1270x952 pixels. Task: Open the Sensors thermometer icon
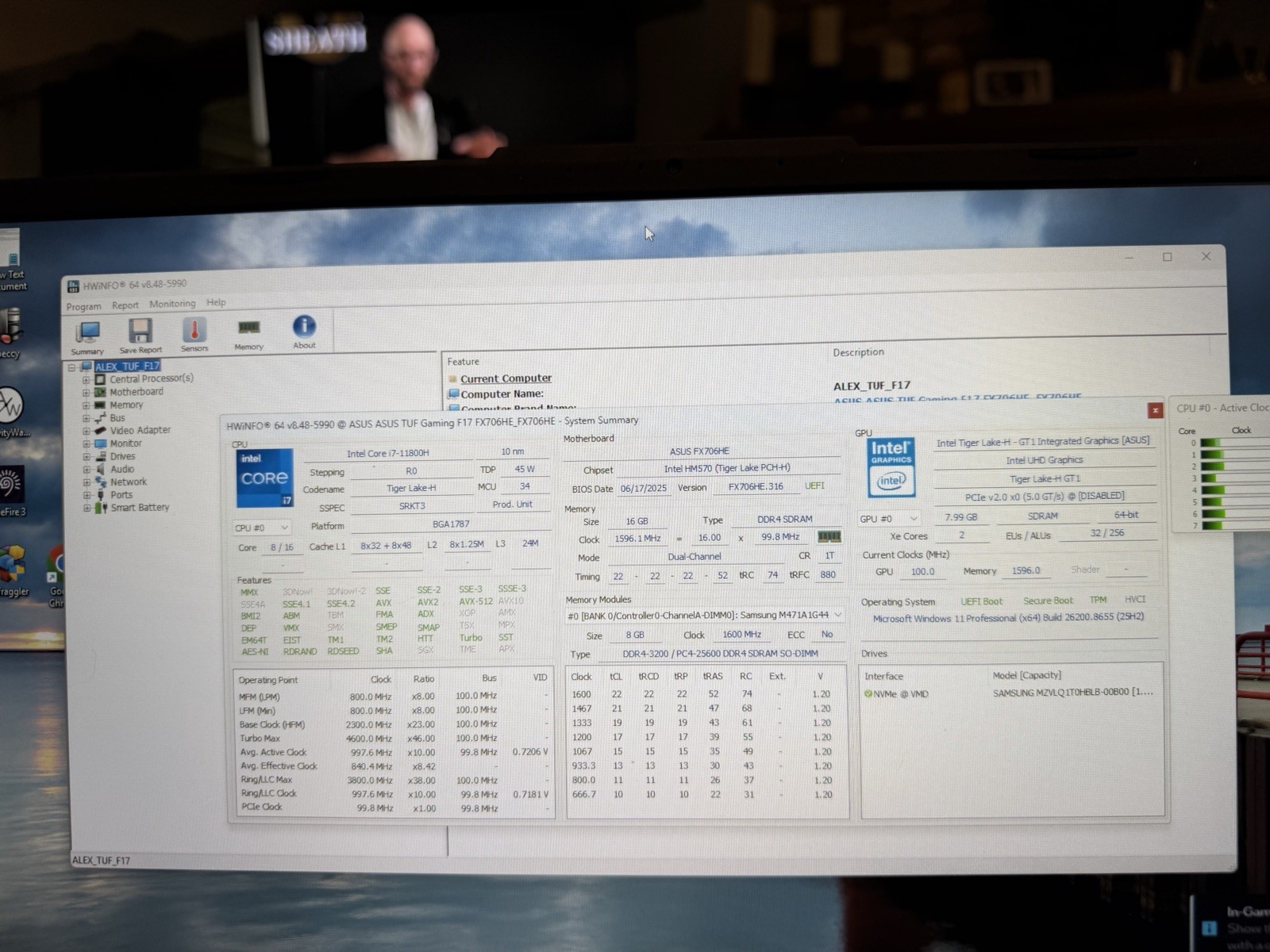[194, 334]
